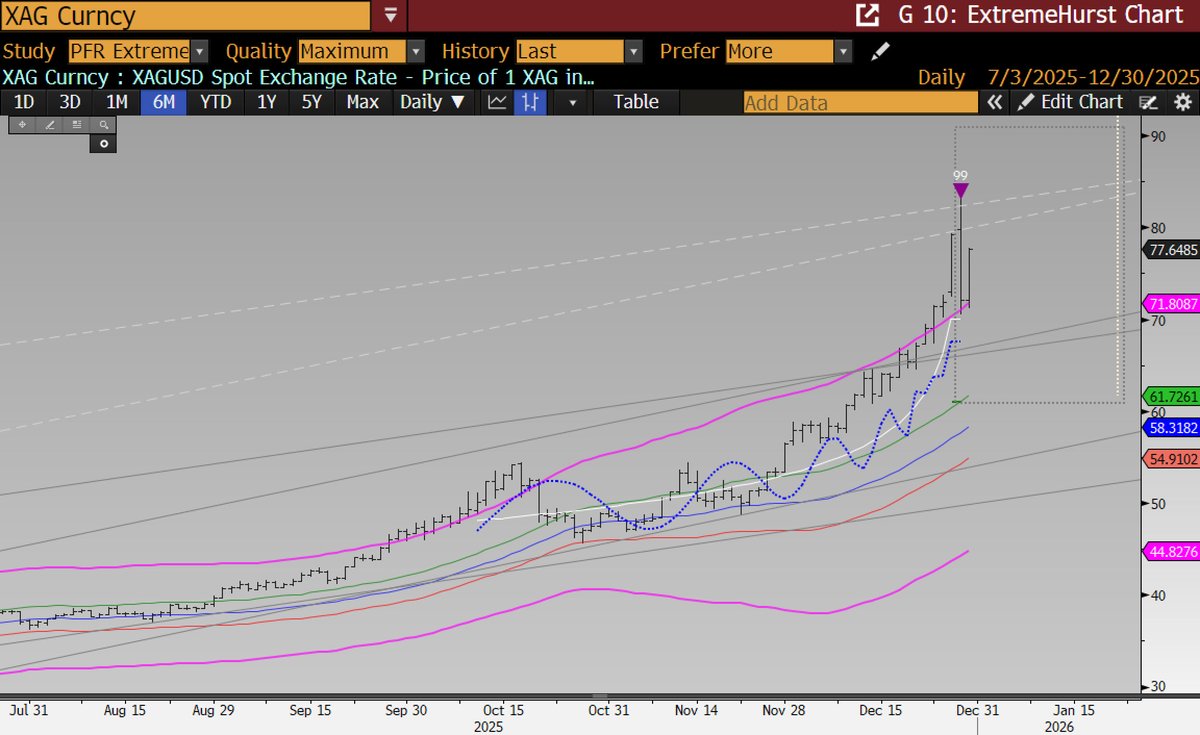Open the annotate drawing tool

pyautogui.click(x=50, y=124)
